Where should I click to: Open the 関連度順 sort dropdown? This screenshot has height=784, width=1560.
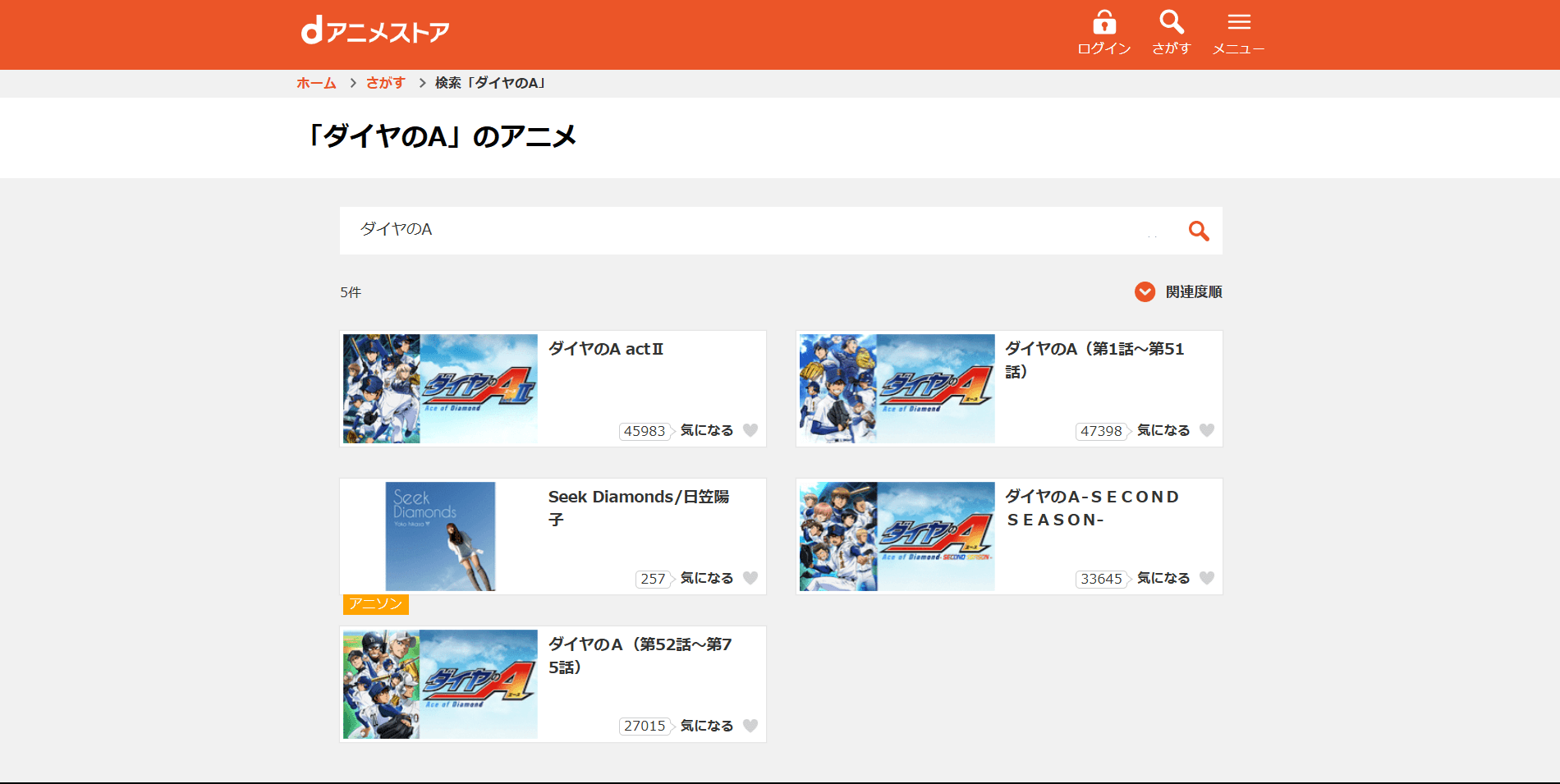tap(1193, 292)
